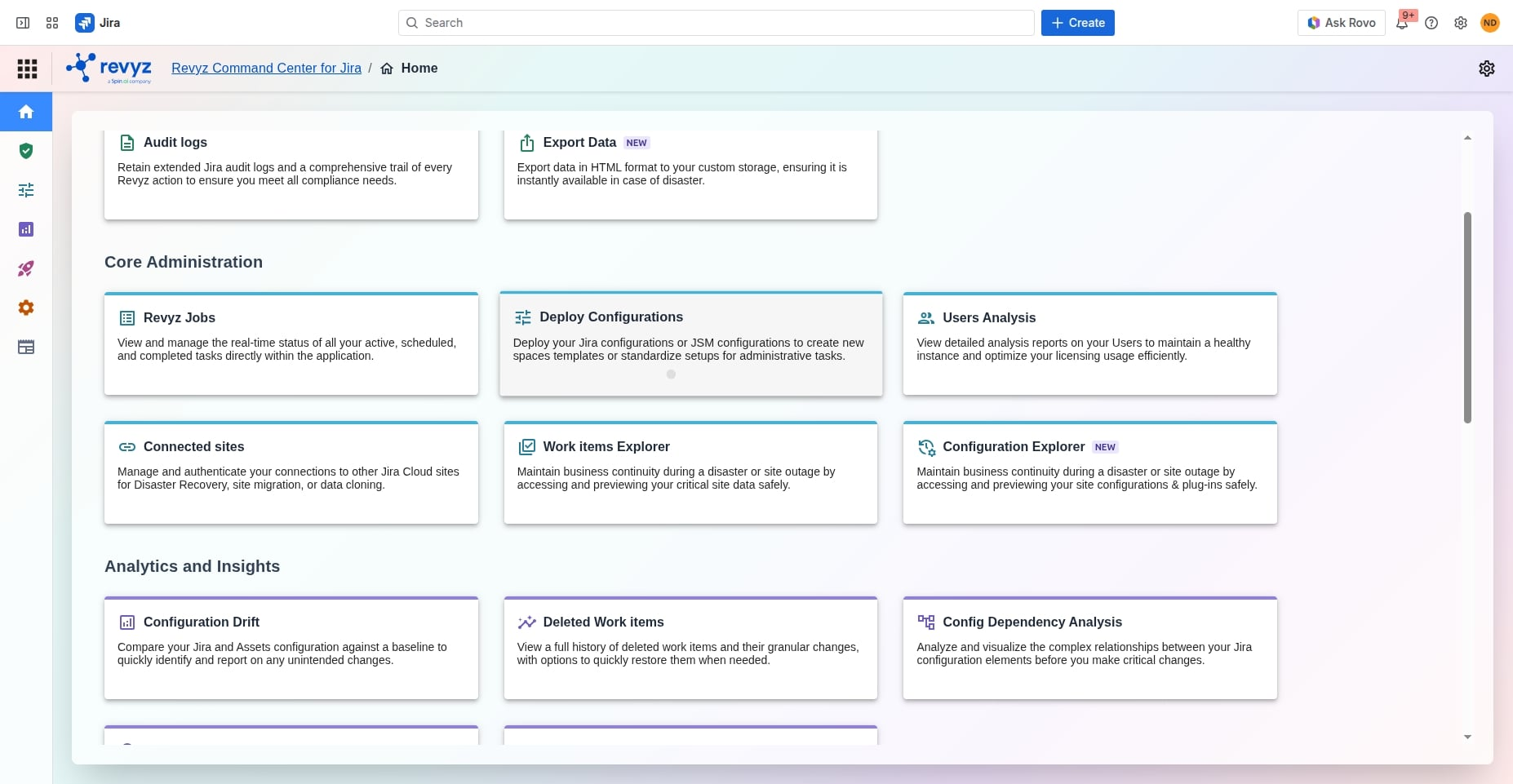1513x784 pixels.
Task: Open Revyz Command Center for Jira link
Action: [266, 69]
